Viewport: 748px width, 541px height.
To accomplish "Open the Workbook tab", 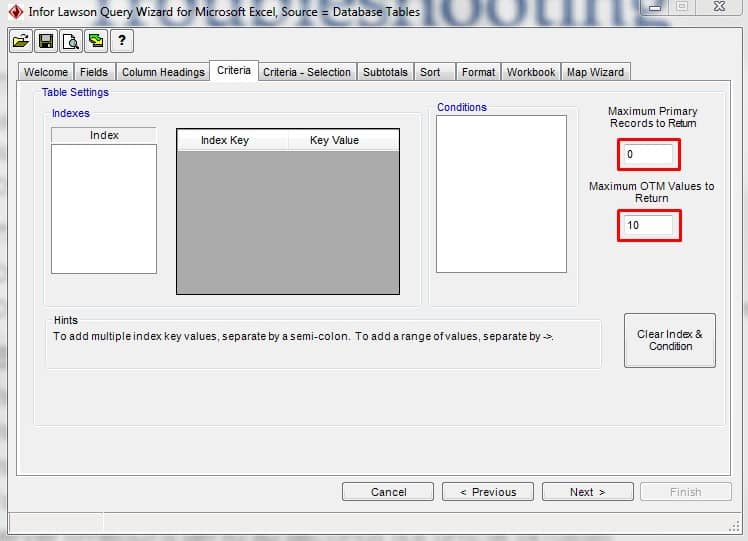I will click(x=531, y=72).
